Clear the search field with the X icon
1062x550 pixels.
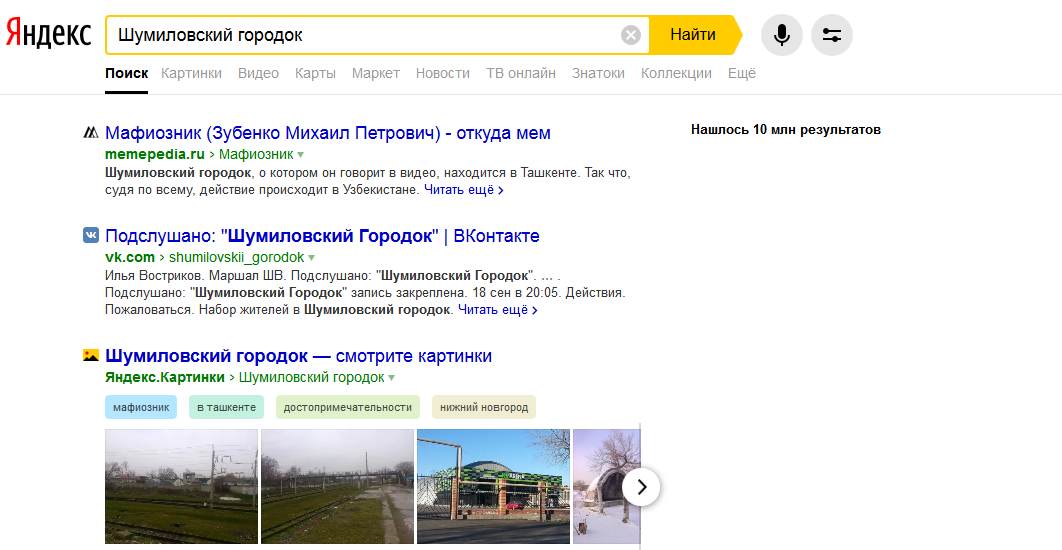(631, 35)
